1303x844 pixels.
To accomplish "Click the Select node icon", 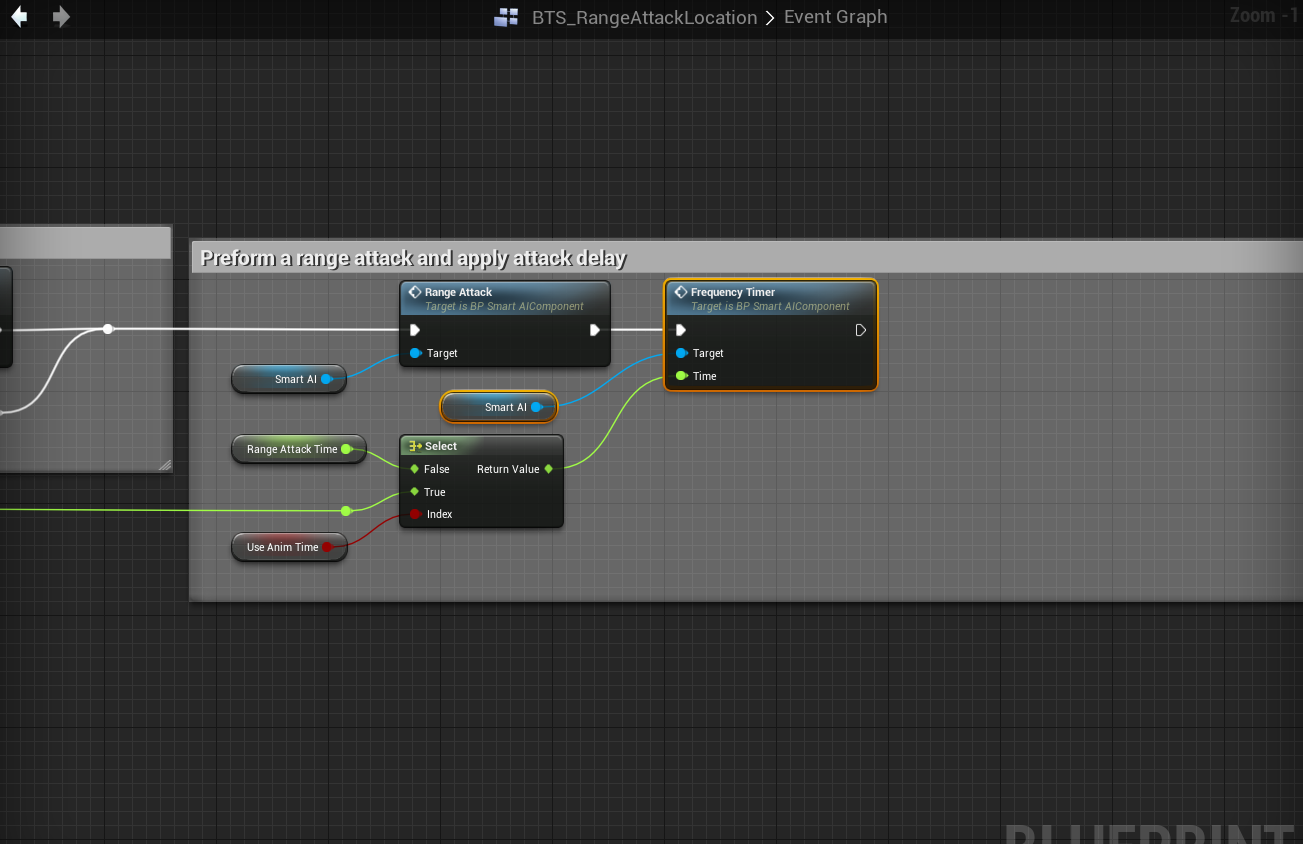I will [x=415, y=446].
